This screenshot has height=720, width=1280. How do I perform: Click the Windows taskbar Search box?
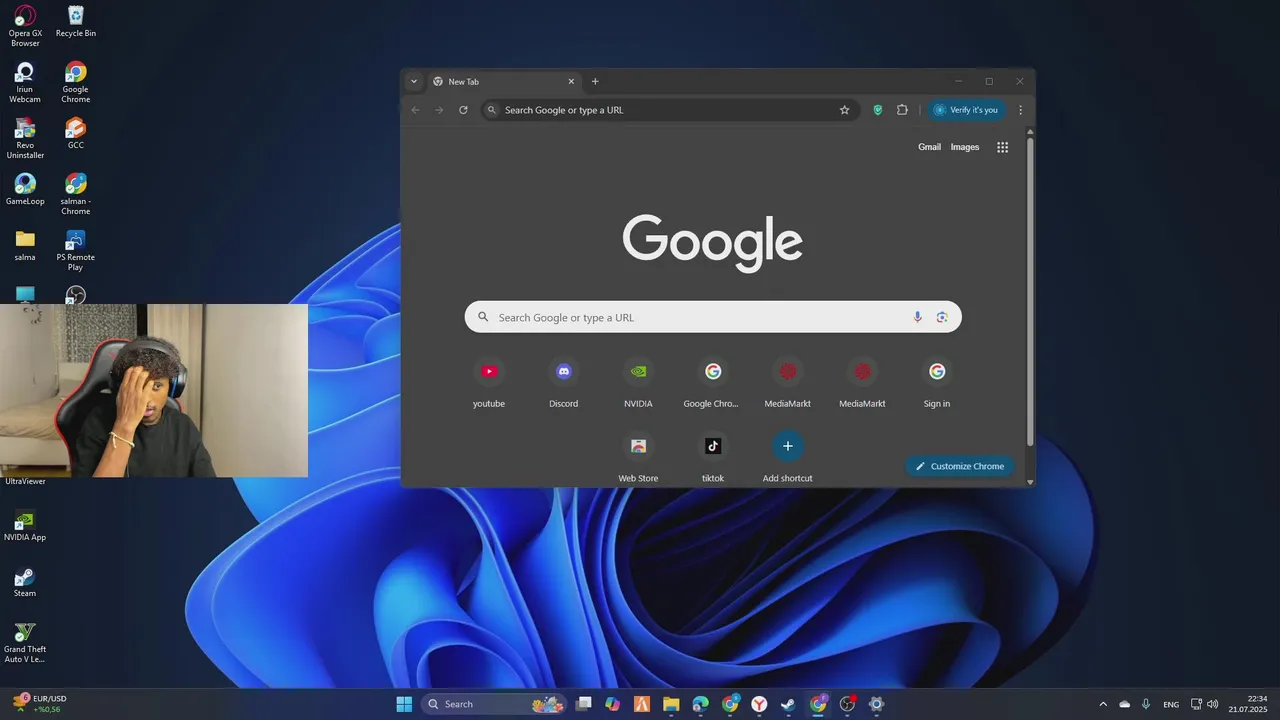[x=494, y=704]
